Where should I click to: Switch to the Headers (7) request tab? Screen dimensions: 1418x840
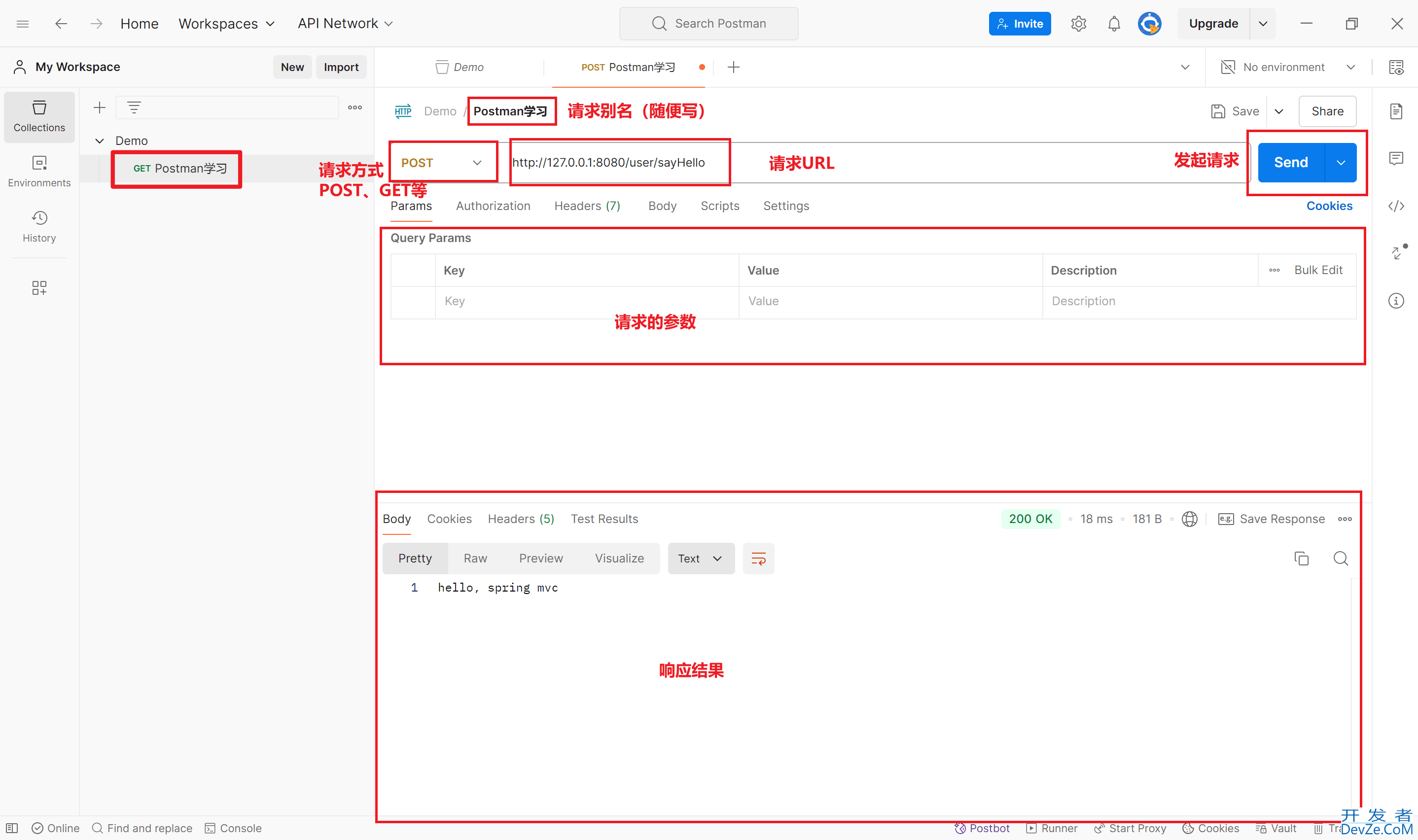pyautogui.click(x=587, y=206)
